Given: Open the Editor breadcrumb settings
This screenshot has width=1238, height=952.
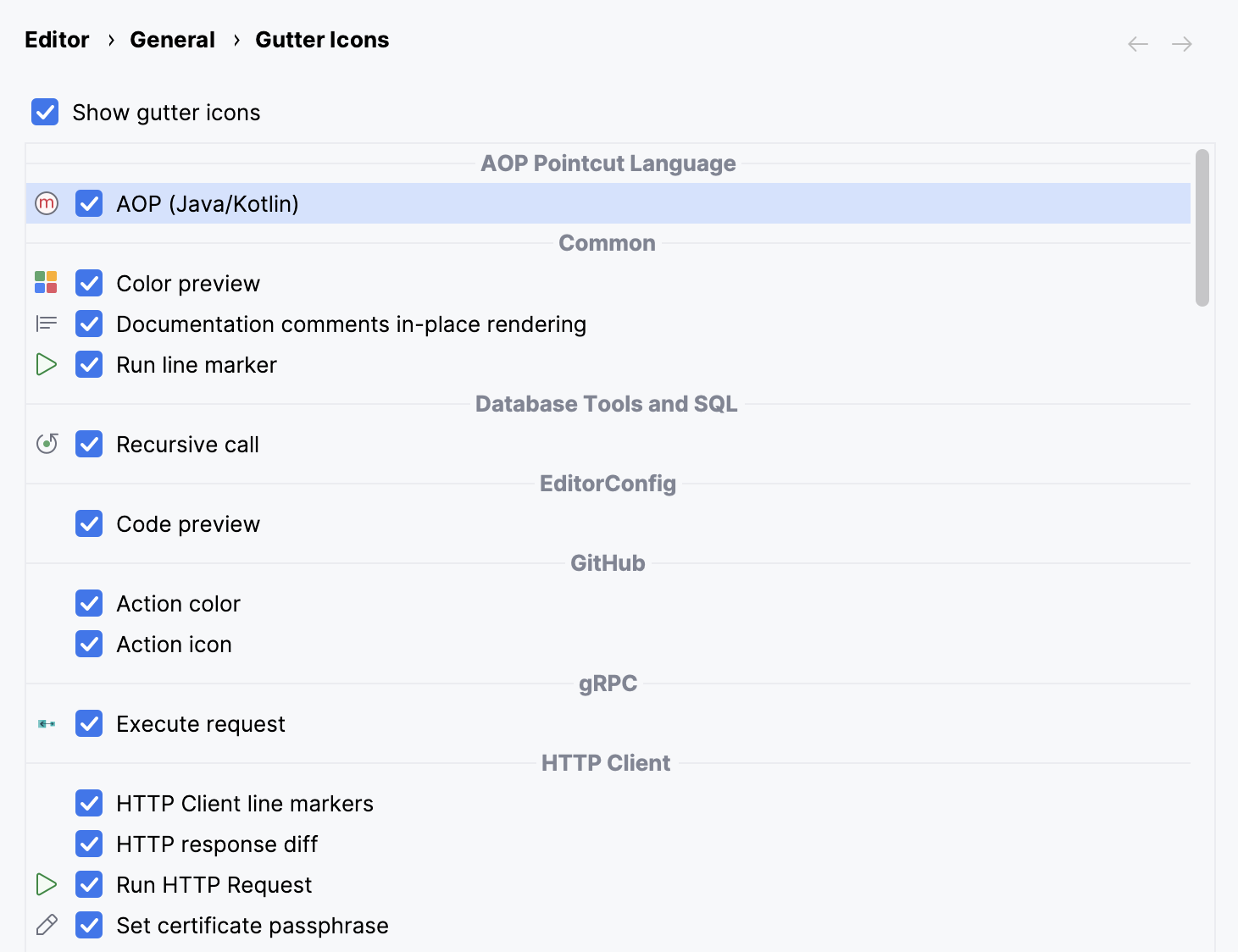Looking at the screenshot, I should [56, 39].
